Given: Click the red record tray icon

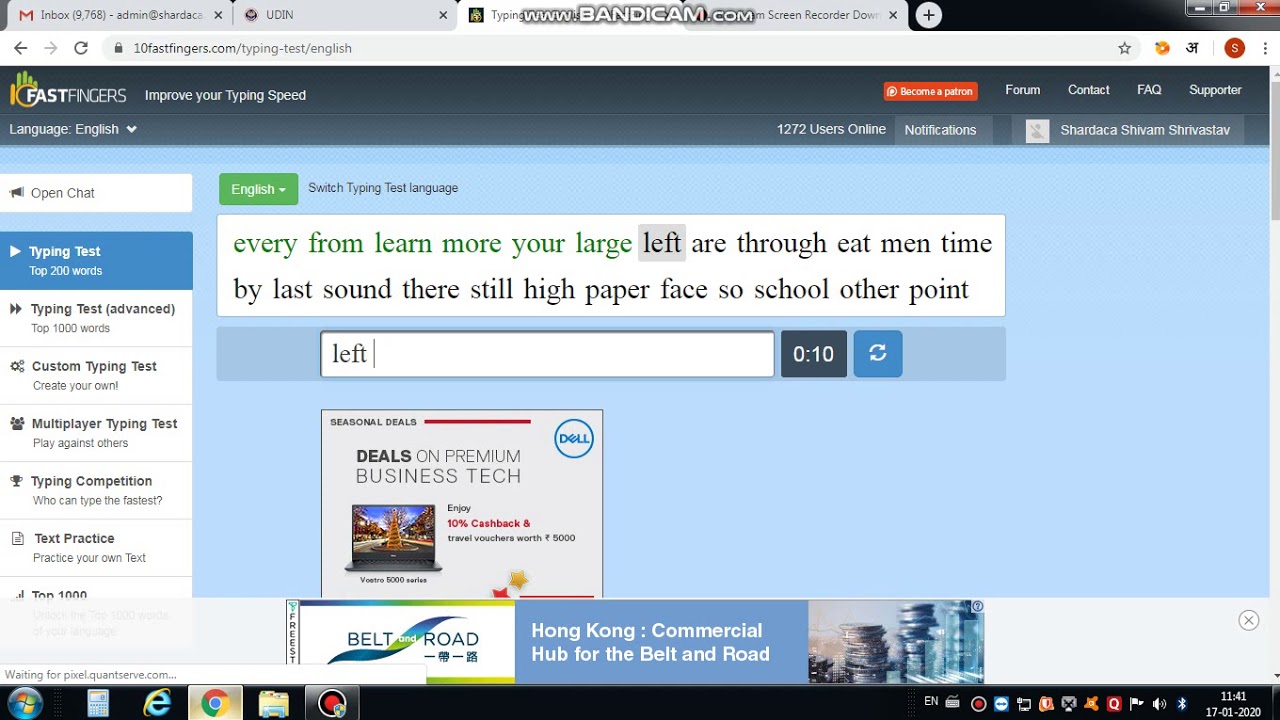Looking at the screenshot, I should coord(979,703).
